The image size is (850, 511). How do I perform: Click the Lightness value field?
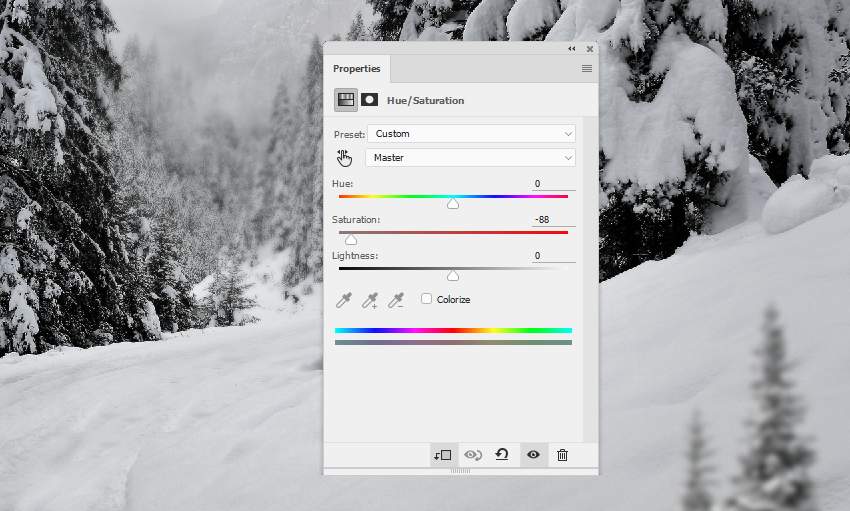[x=553, y=255]
